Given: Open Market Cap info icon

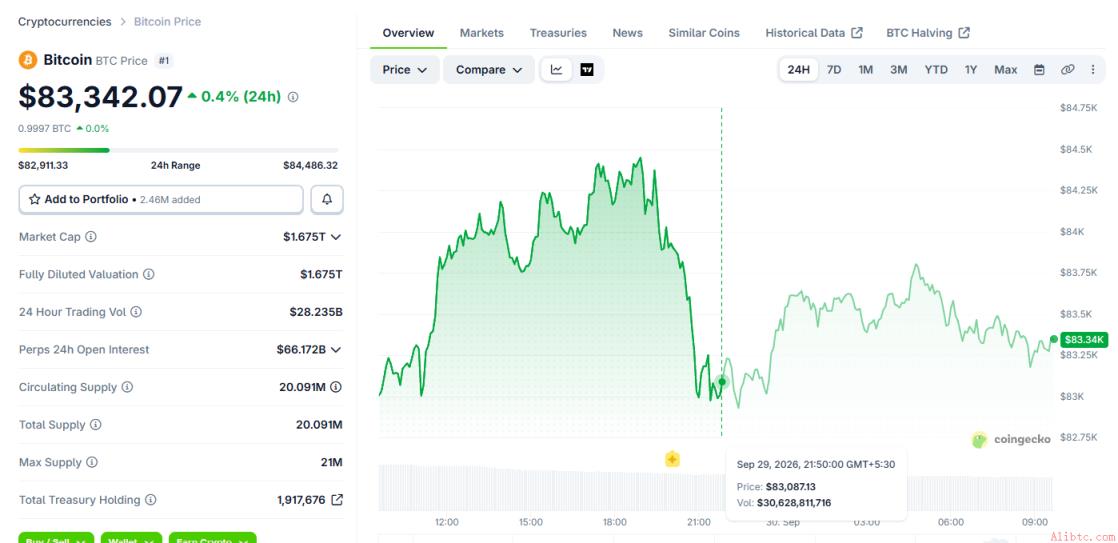Looking at the screenshot, I should coord(91,237).
